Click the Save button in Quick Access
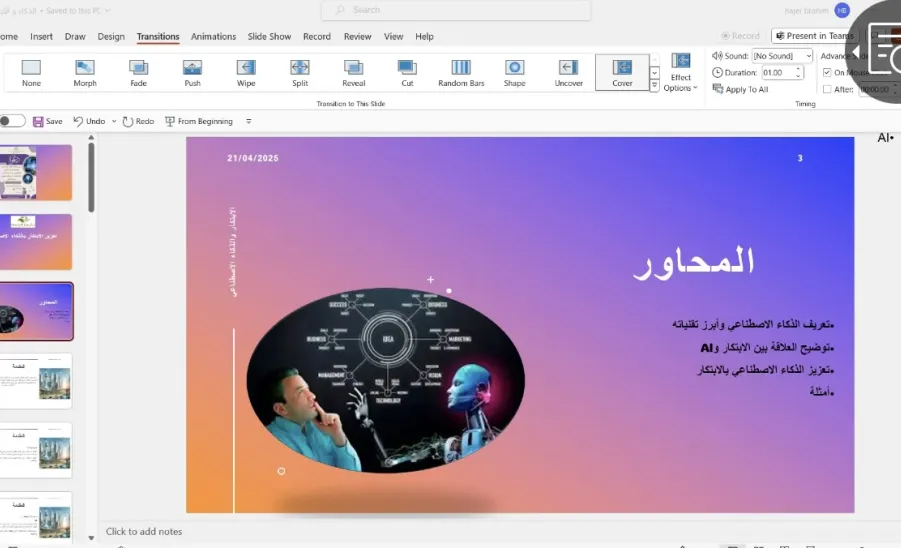The image size is (901, 548). tap(48, 121)
